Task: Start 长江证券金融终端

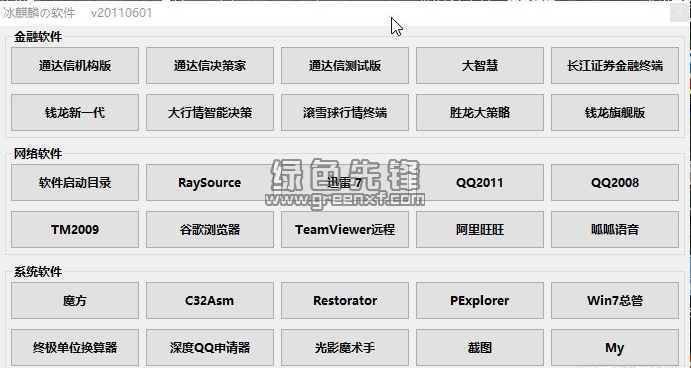Action: coord(615,66)
